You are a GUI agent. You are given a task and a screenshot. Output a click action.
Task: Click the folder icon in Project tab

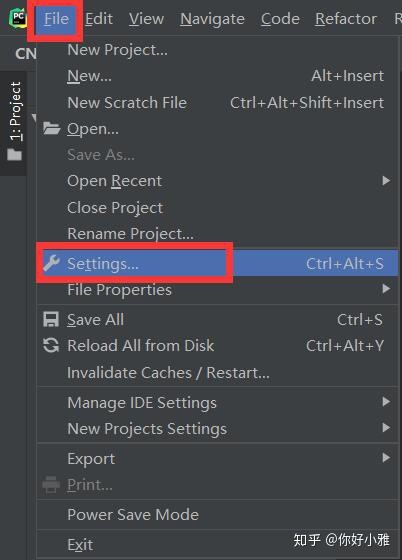coord(15,155)
